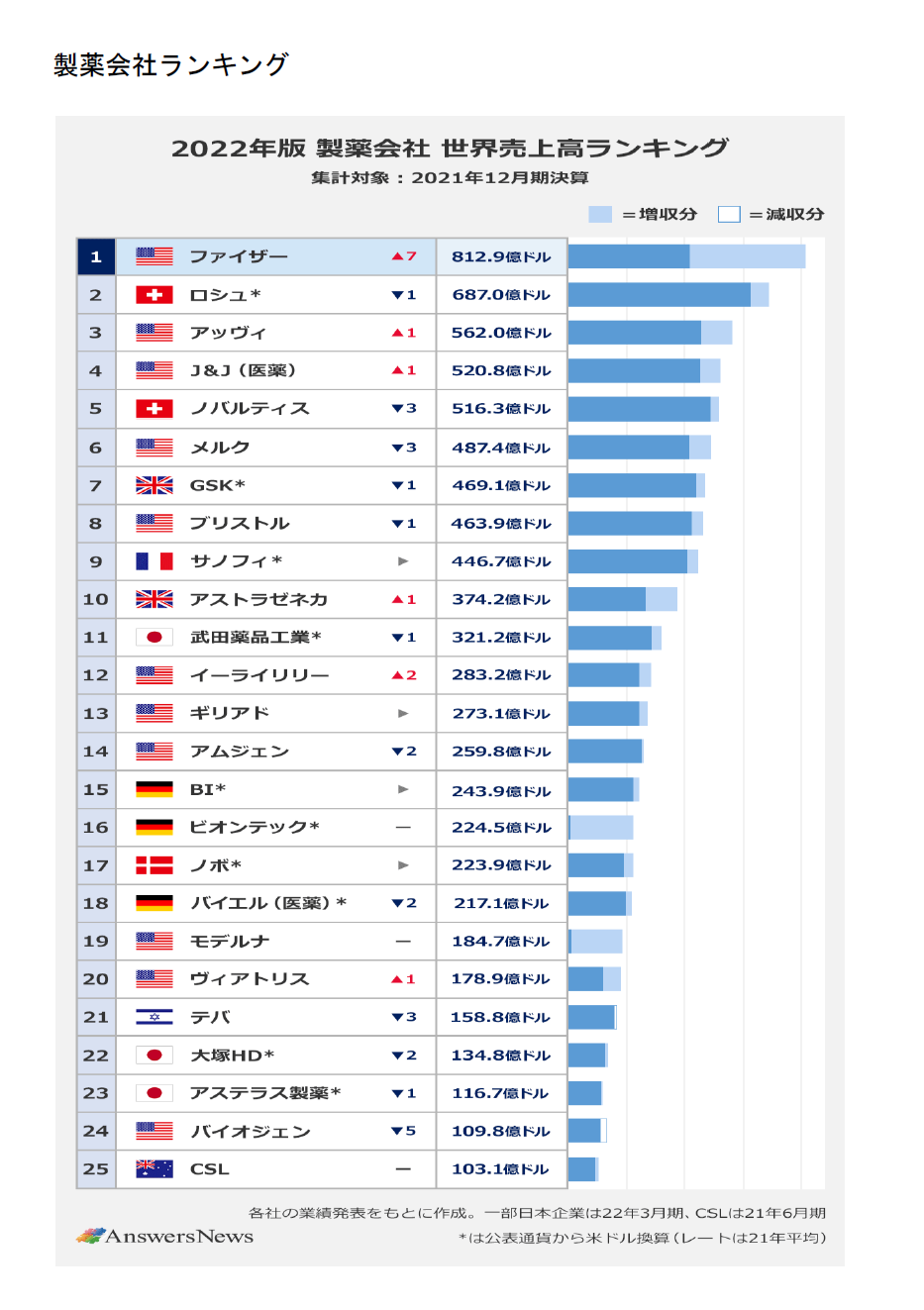Click the rank number 25 cell

tap(96, 1169)
